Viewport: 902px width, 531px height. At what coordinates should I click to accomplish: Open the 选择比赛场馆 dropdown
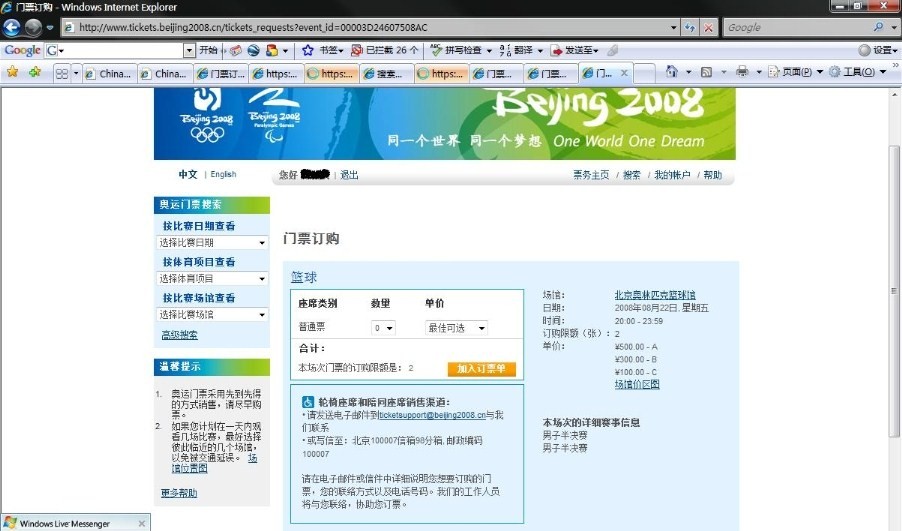click(214, 315)
